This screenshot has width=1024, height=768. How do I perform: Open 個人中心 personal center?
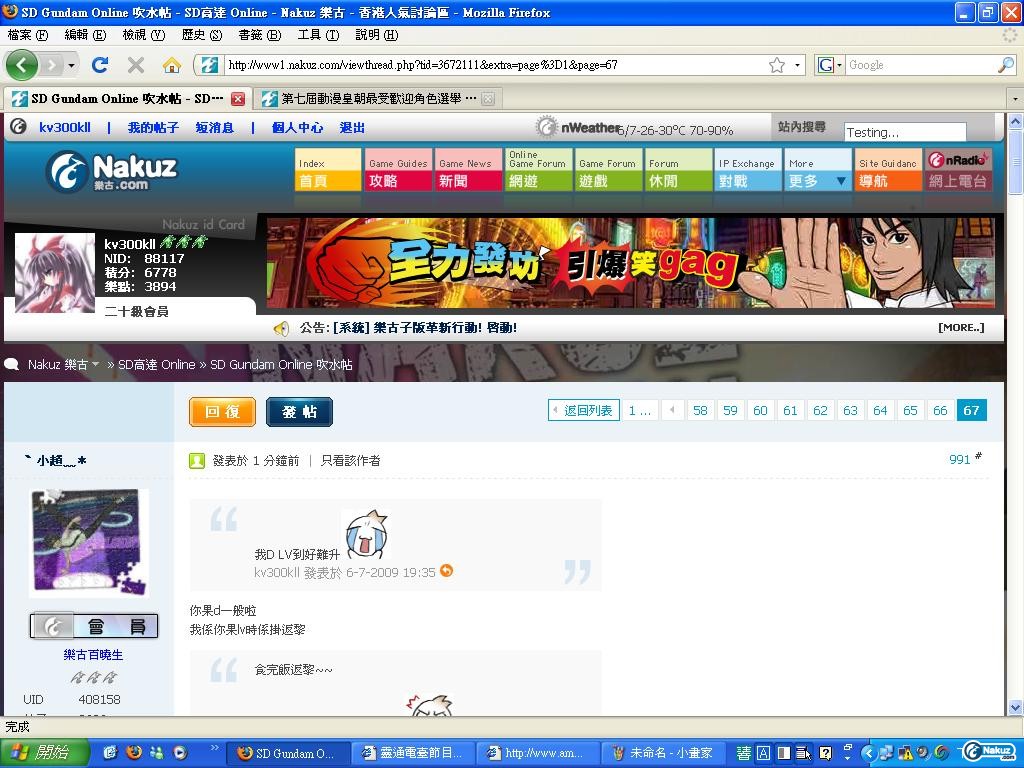(x=297, y=127)
